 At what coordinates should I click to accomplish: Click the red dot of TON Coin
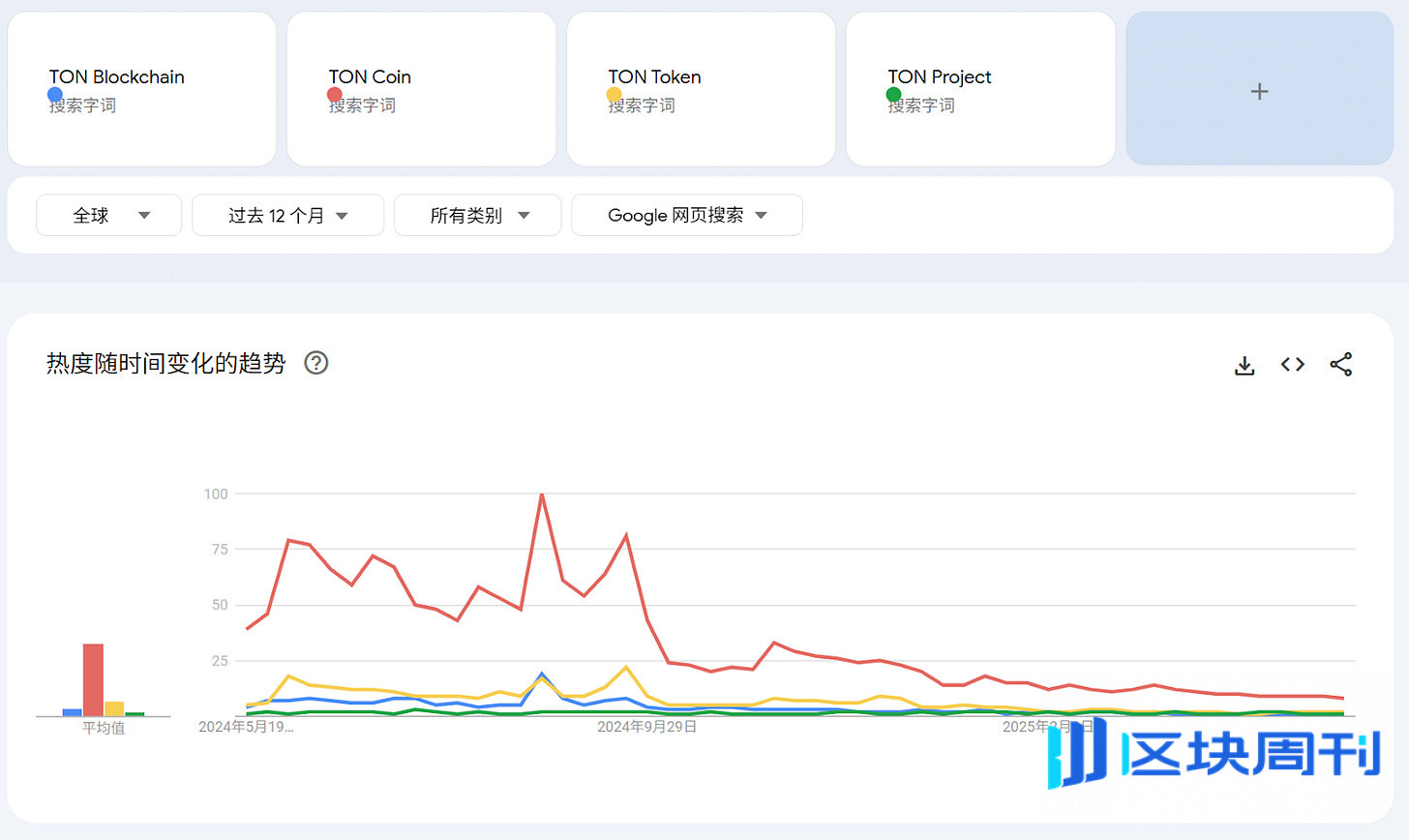tap(335, 94)
